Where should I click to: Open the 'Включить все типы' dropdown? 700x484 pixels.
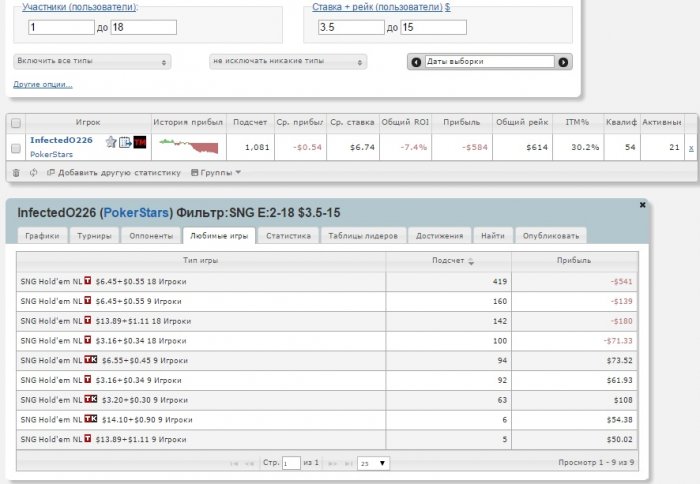point(92,62)
